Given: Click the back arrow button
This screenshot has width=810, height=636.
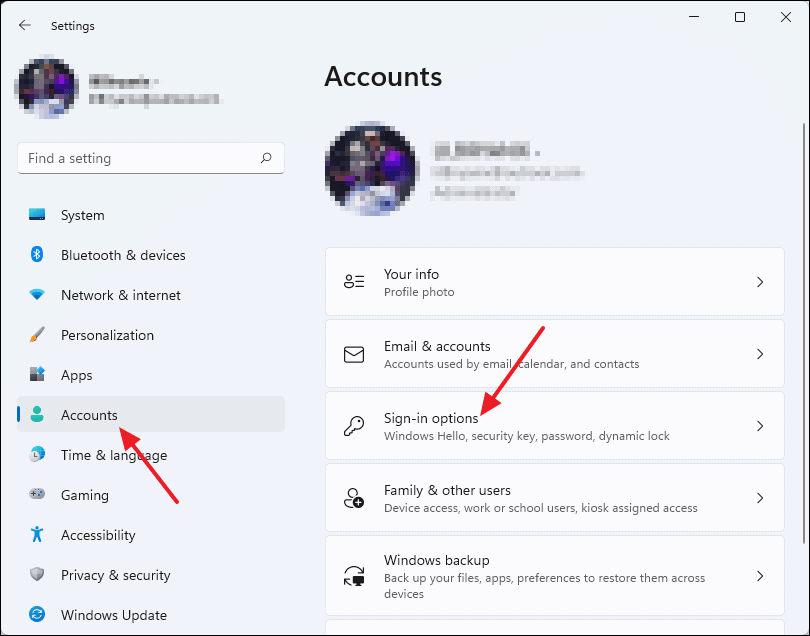Looking at the screenshot, I should point(23,25).
